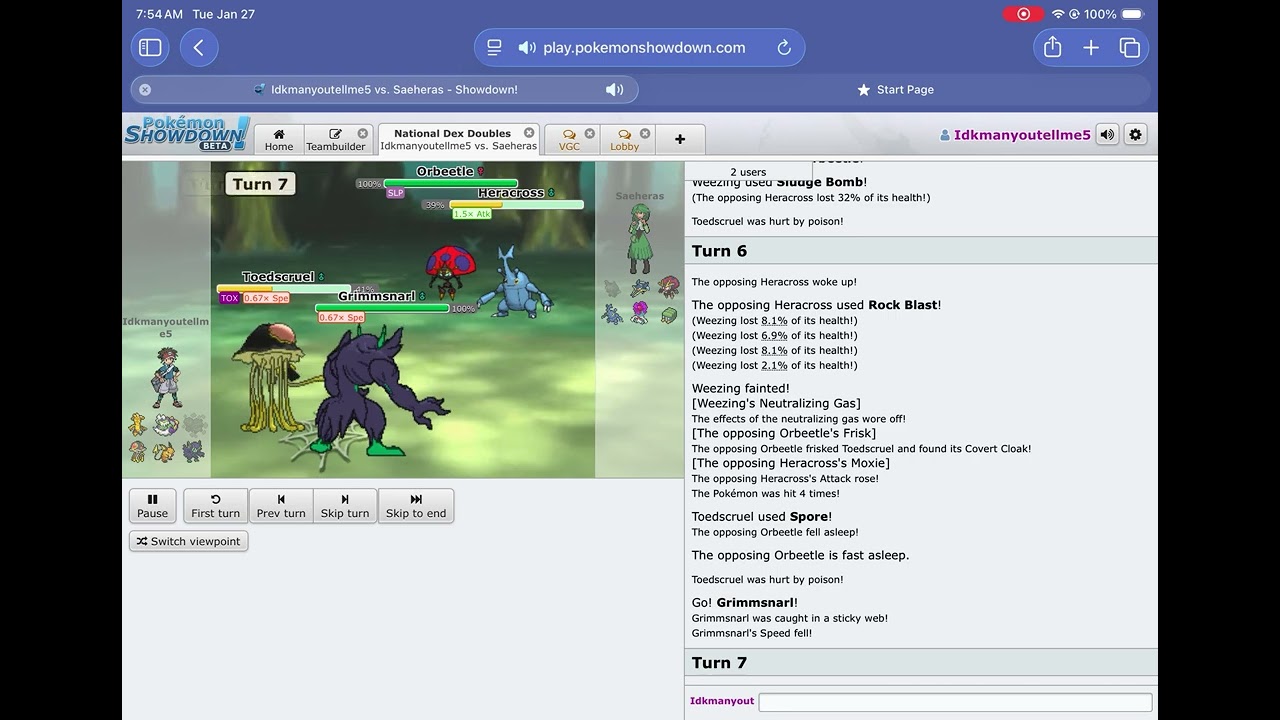This screenshot has width=1280, height=720.
Task: Focus the battle chat message box
Action: [955, 702]
